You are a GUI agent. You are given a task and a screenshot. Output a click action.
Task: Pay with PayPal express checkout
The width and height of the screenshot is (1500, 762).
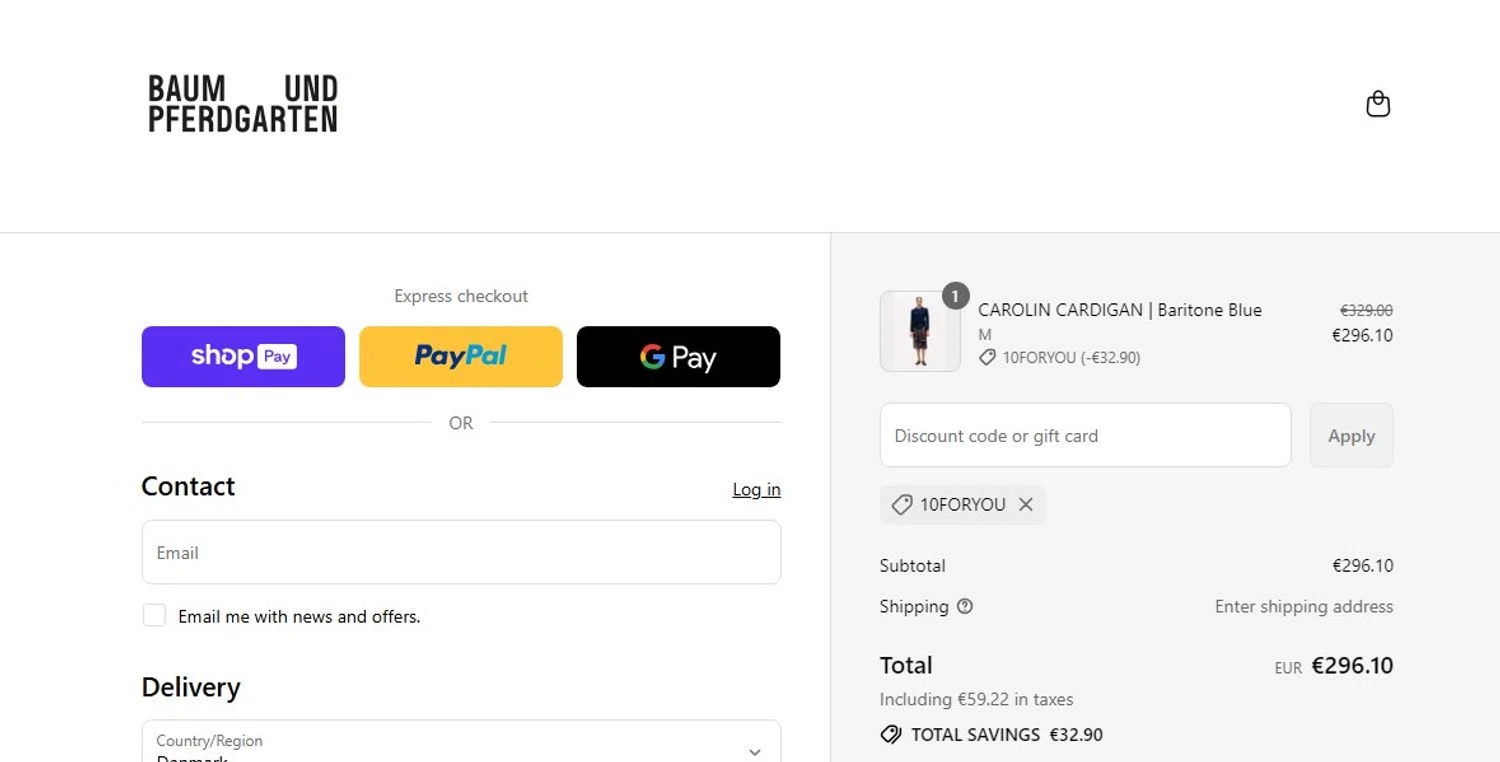pyautogui.click(x=461, y=356)
